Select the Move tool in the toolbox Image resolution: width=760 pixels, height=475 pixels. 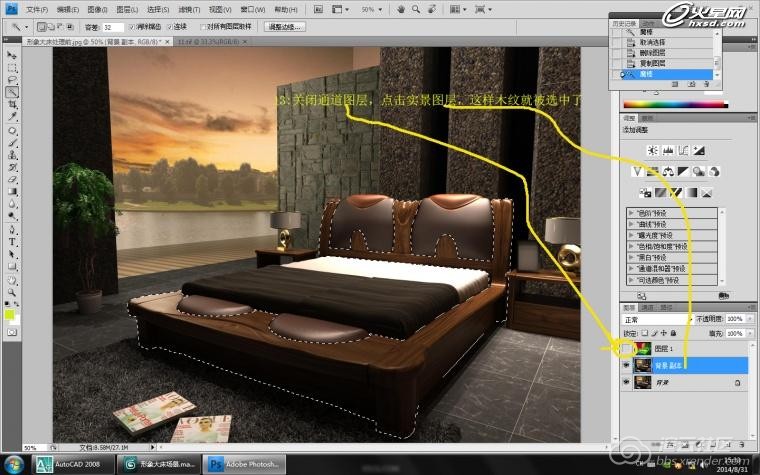(12, 55)
